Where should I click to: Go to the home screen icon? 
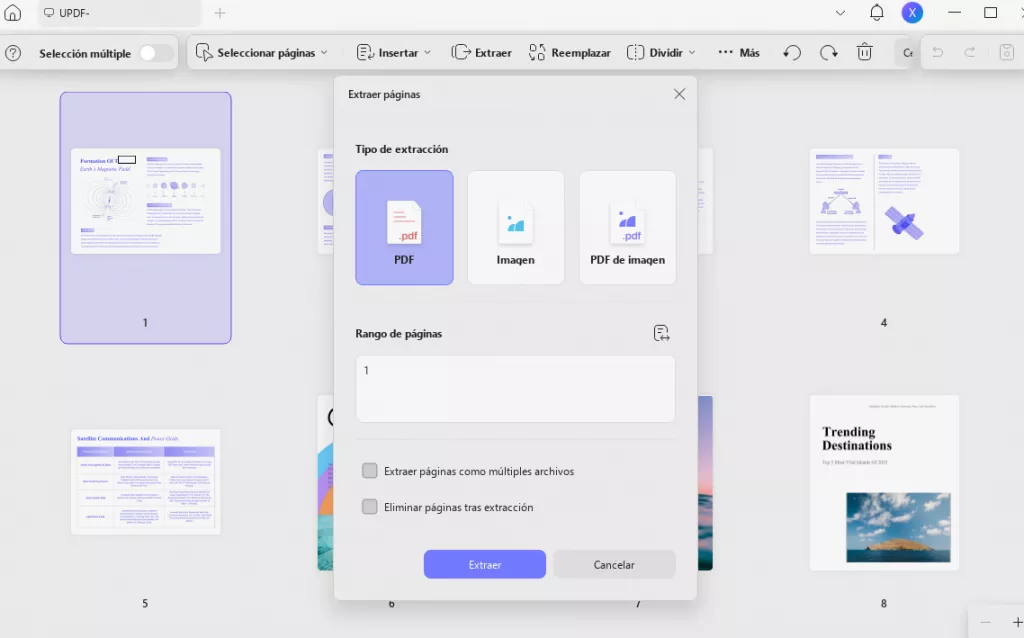tap(13, 12)
